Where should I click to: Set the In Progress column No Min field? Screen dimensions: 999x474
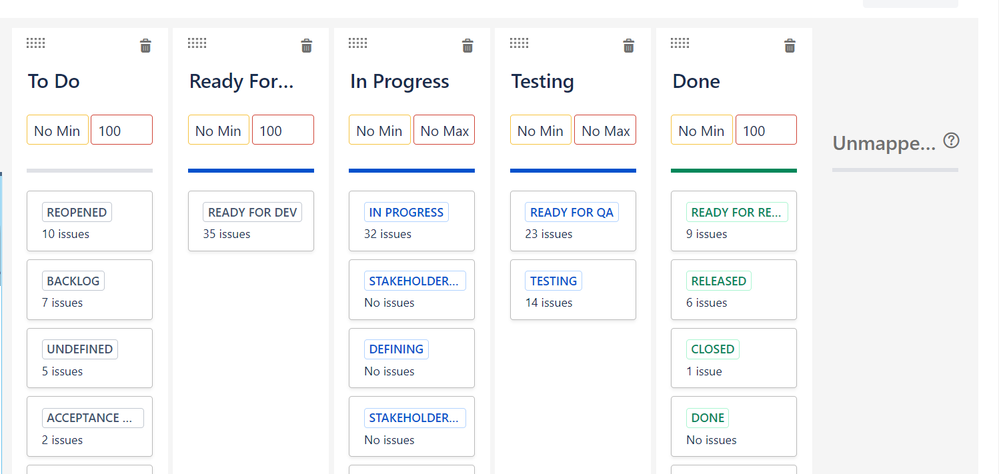pos(380,130)
